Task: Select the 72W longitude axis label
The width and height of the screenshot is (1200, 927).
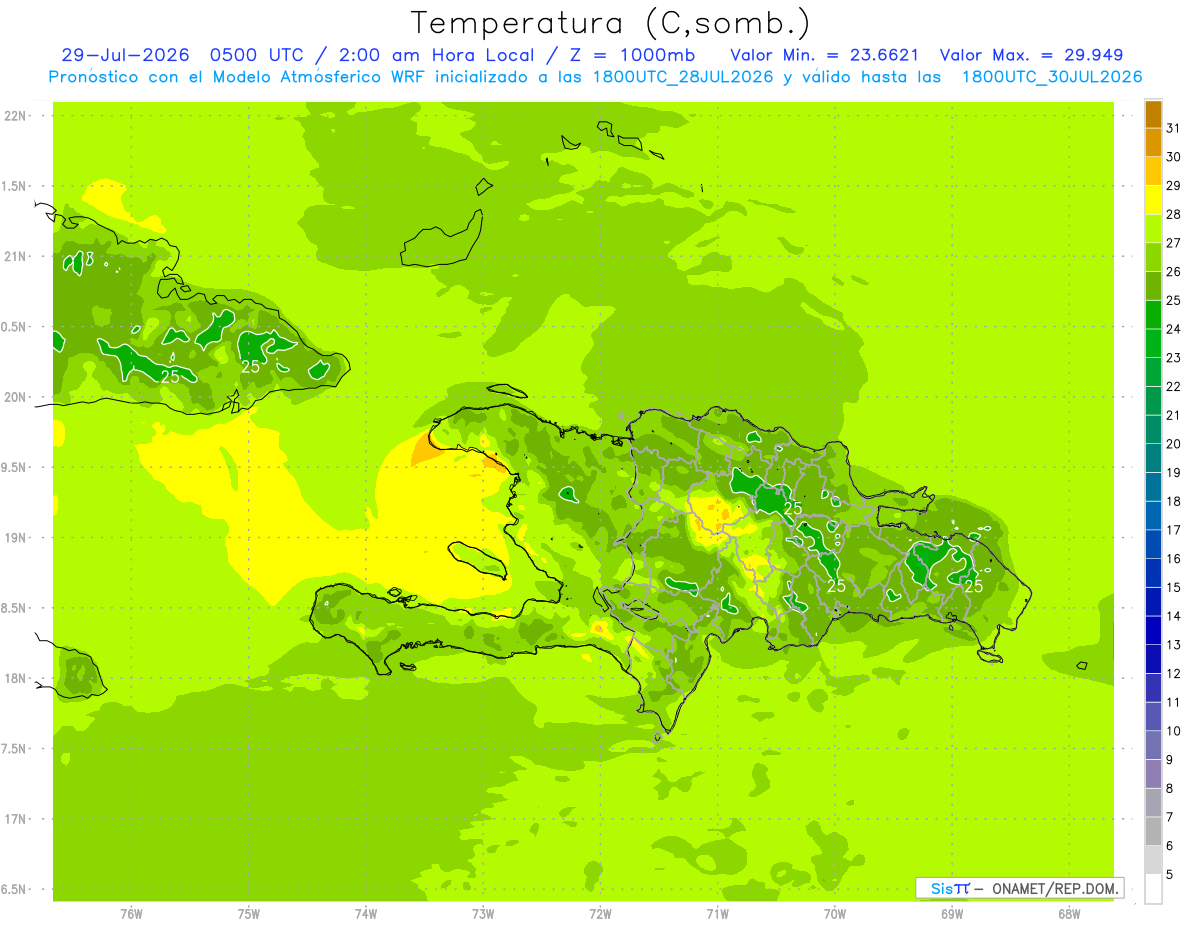Action: point(600,913)
